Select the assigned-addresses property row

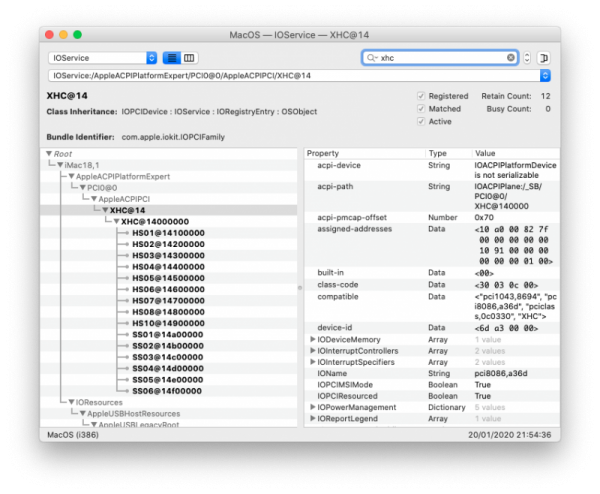coord(432,245)
